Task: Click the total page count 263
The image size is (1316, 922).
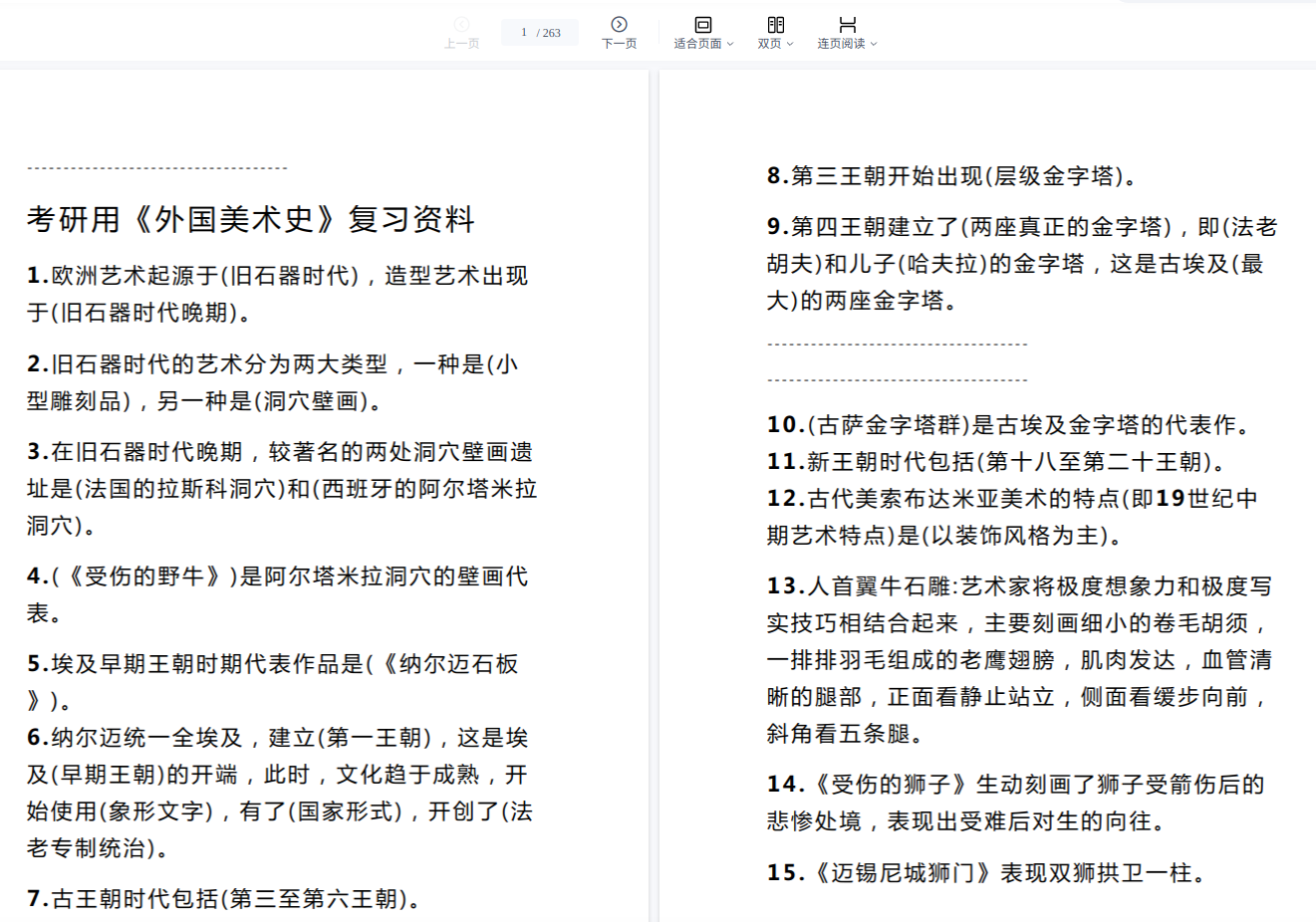Action: point(551,33)
